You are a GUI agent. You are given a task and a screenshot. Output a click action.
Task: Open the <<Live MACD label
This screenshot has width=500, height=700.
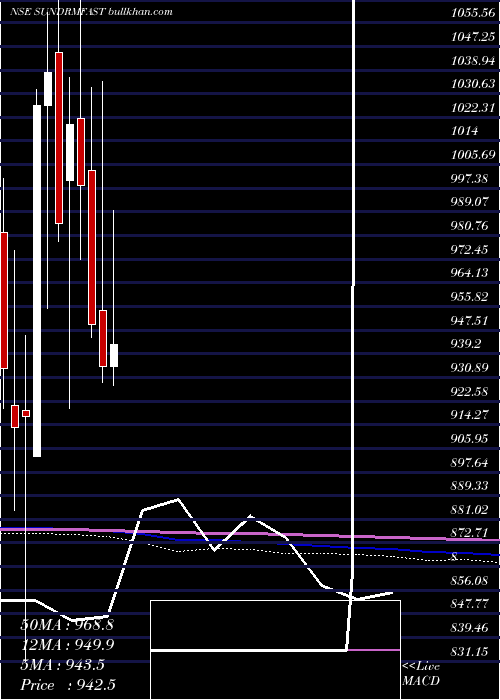421,674
